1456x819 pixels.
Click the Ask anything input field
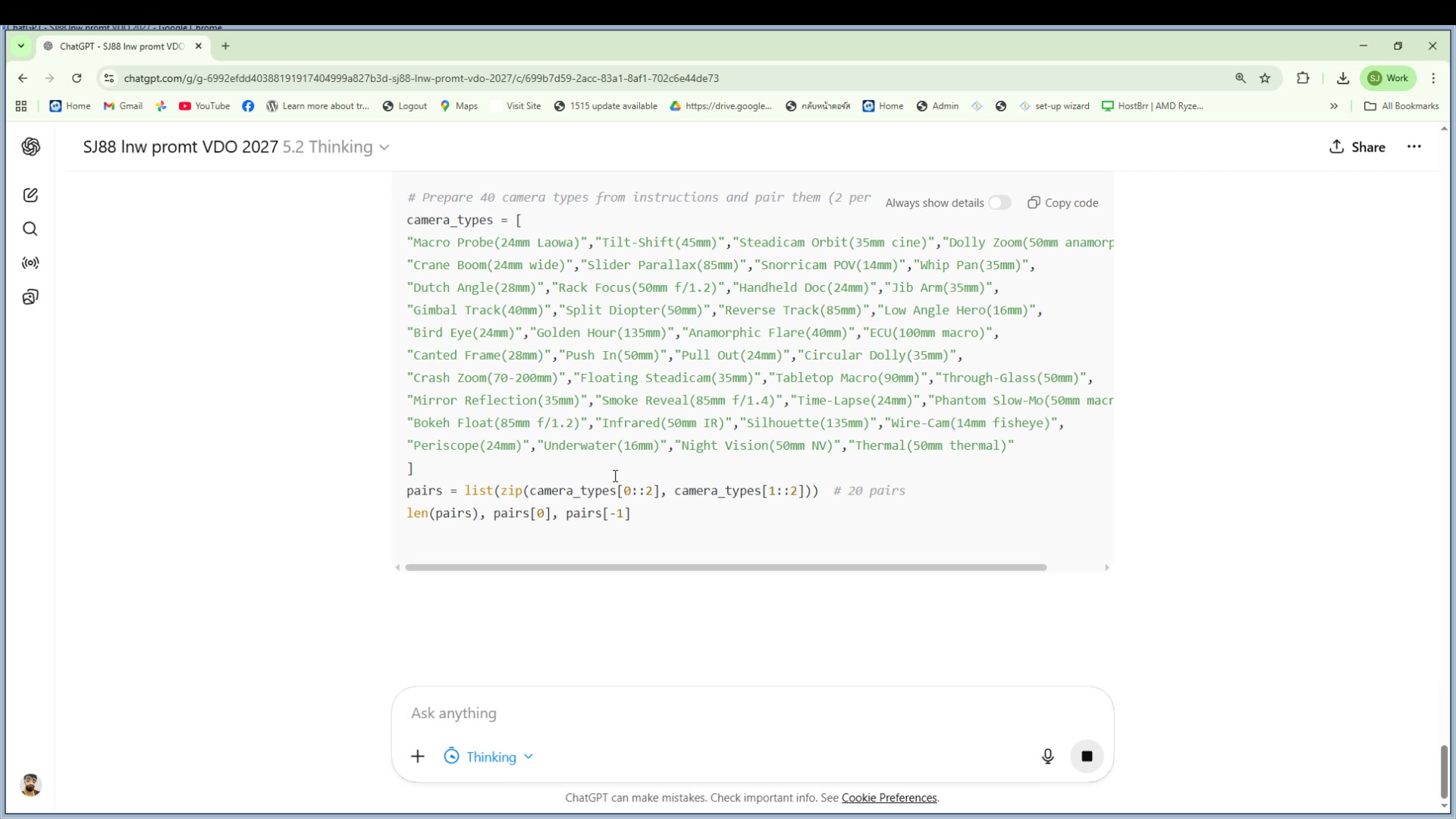[751, 713]
